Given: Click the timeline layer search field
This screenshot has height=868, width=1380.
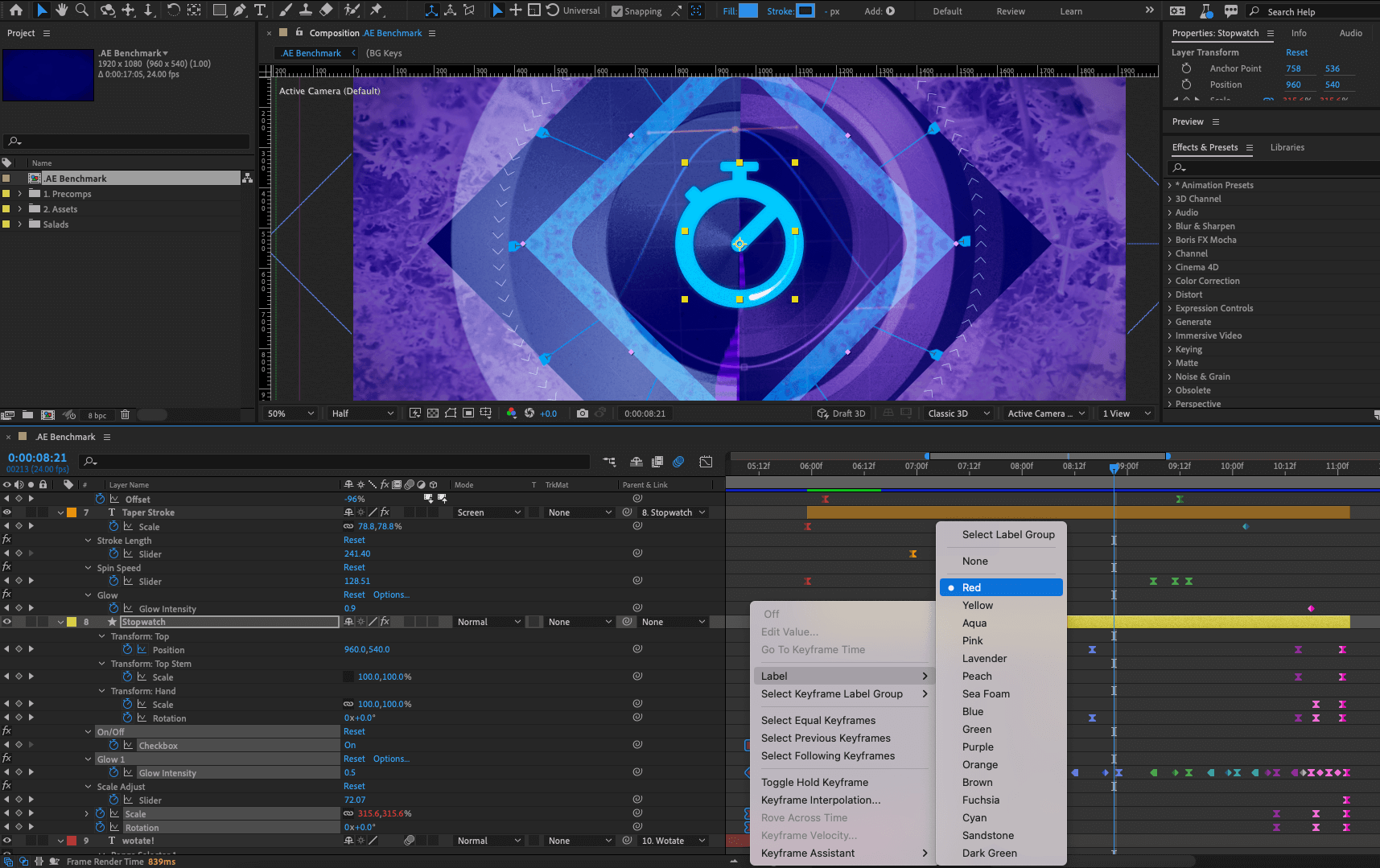Looking at the screenshot, I should [338, 462].
